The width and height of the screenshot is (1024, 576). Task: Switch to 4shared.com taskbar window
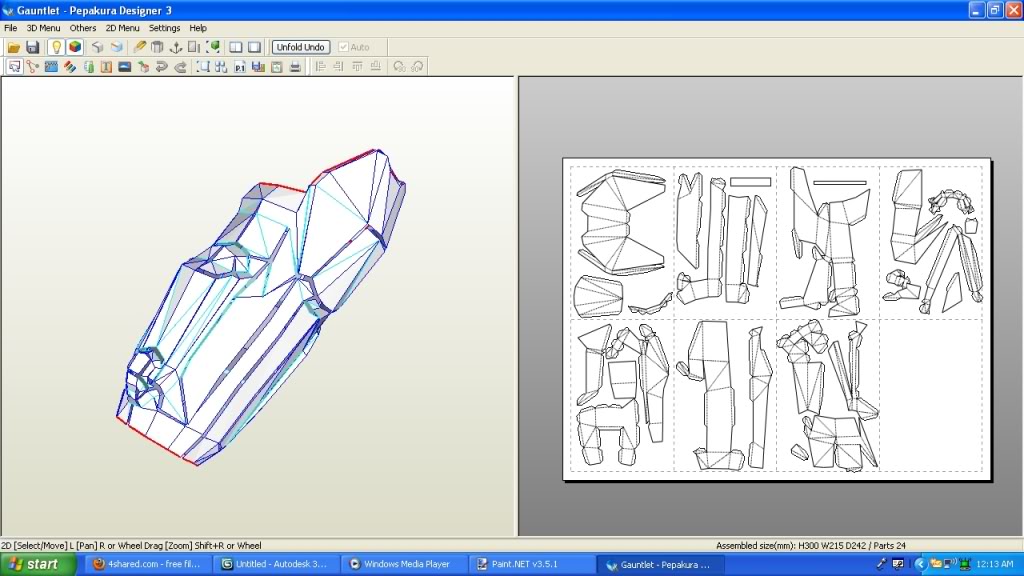[146, 564]
